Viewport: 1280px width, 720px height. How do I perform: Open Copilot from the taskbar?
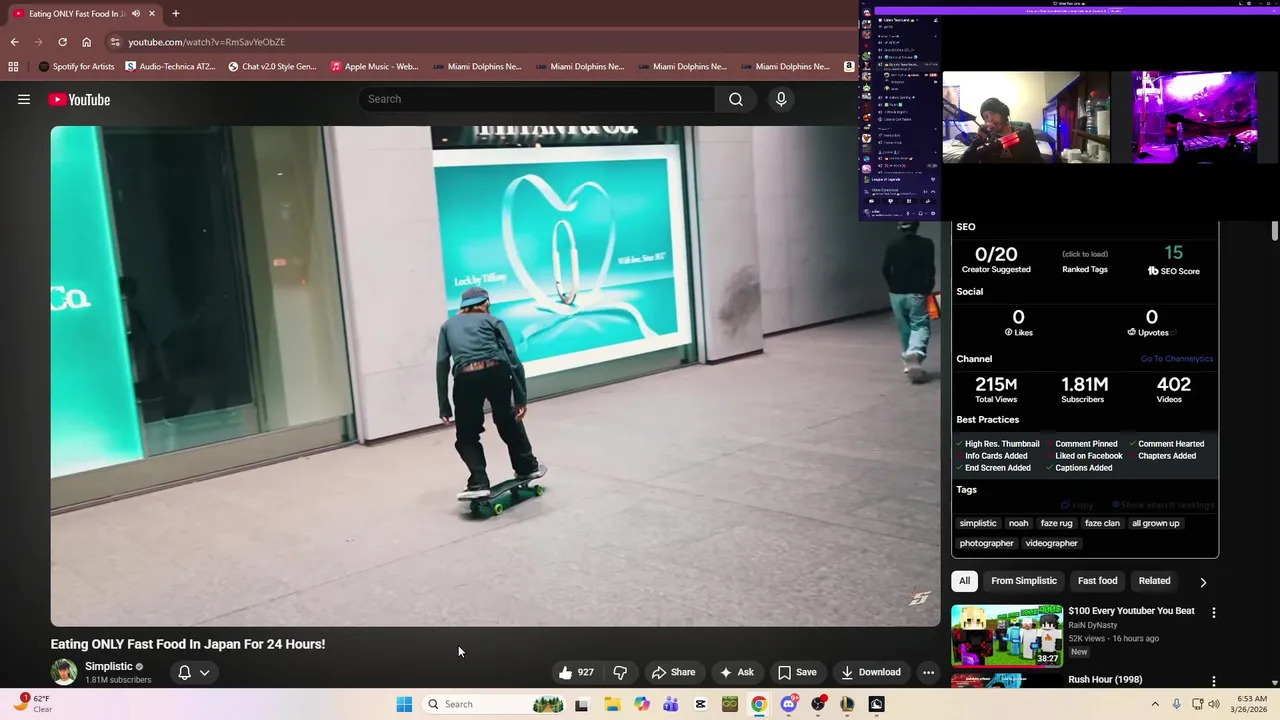pyautogui.click(x=642, y=704)
